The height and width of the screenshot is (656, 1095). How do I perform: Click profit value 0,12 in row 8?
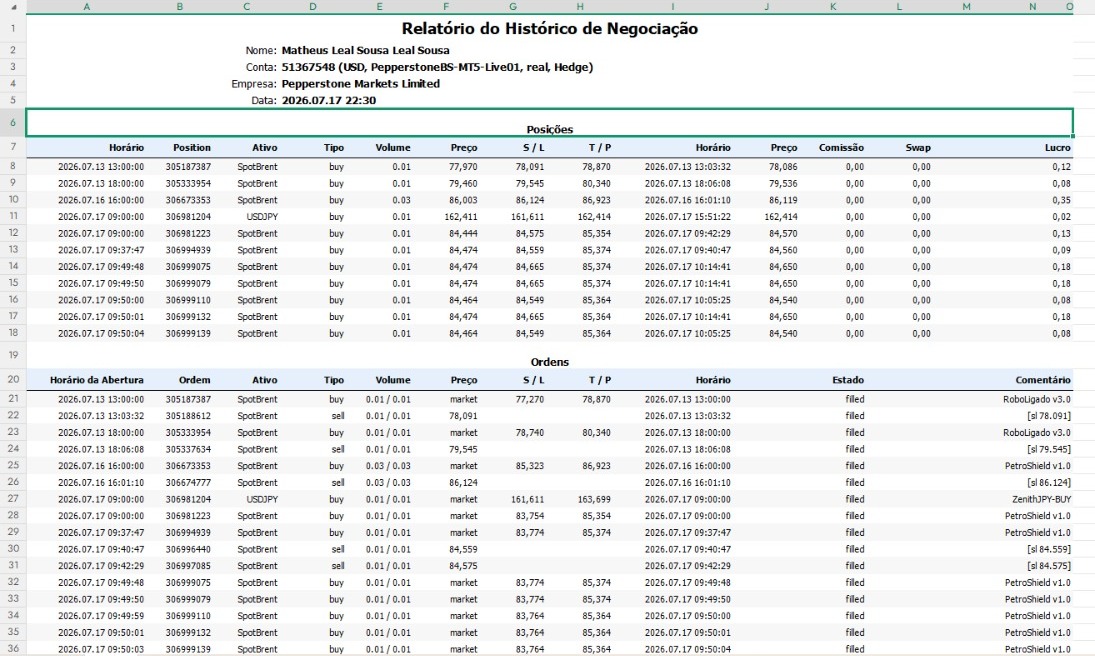(x=1061, y=167)
